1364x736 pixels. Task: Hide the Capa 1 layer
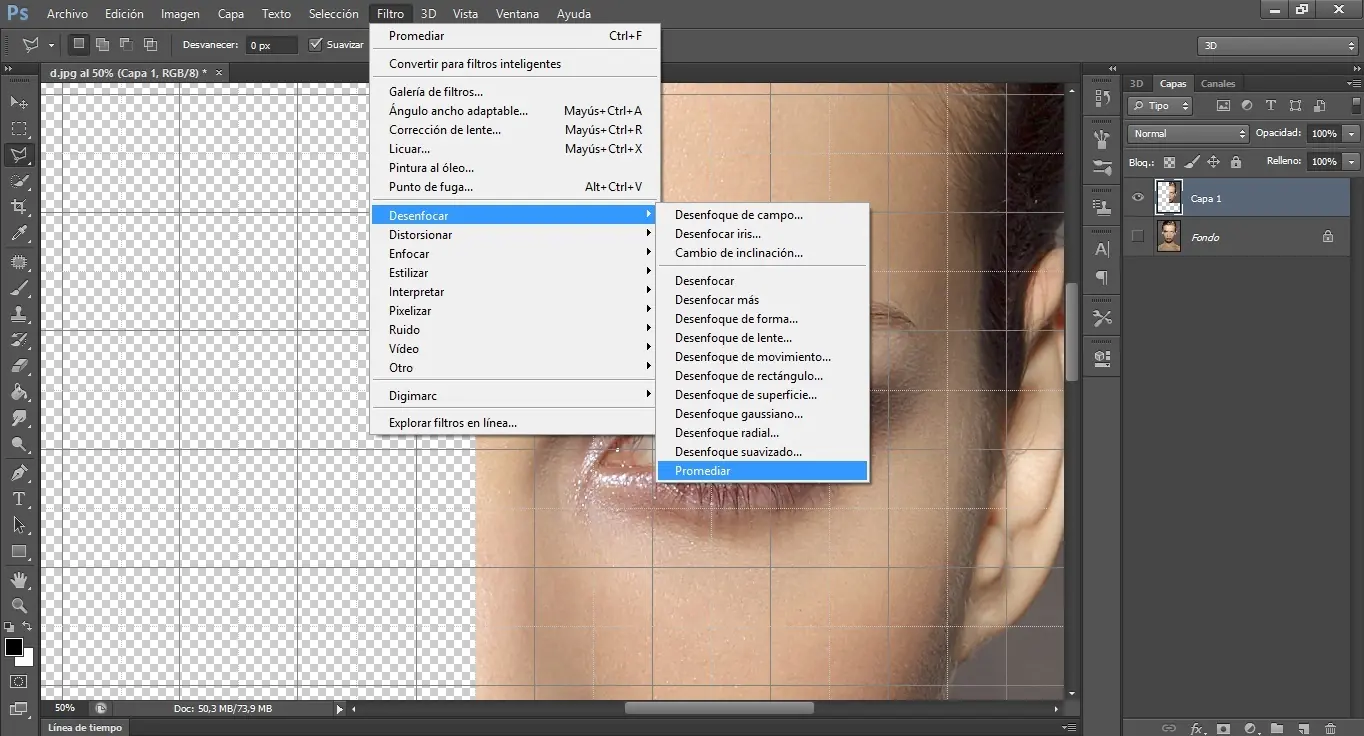(1137, 198)
